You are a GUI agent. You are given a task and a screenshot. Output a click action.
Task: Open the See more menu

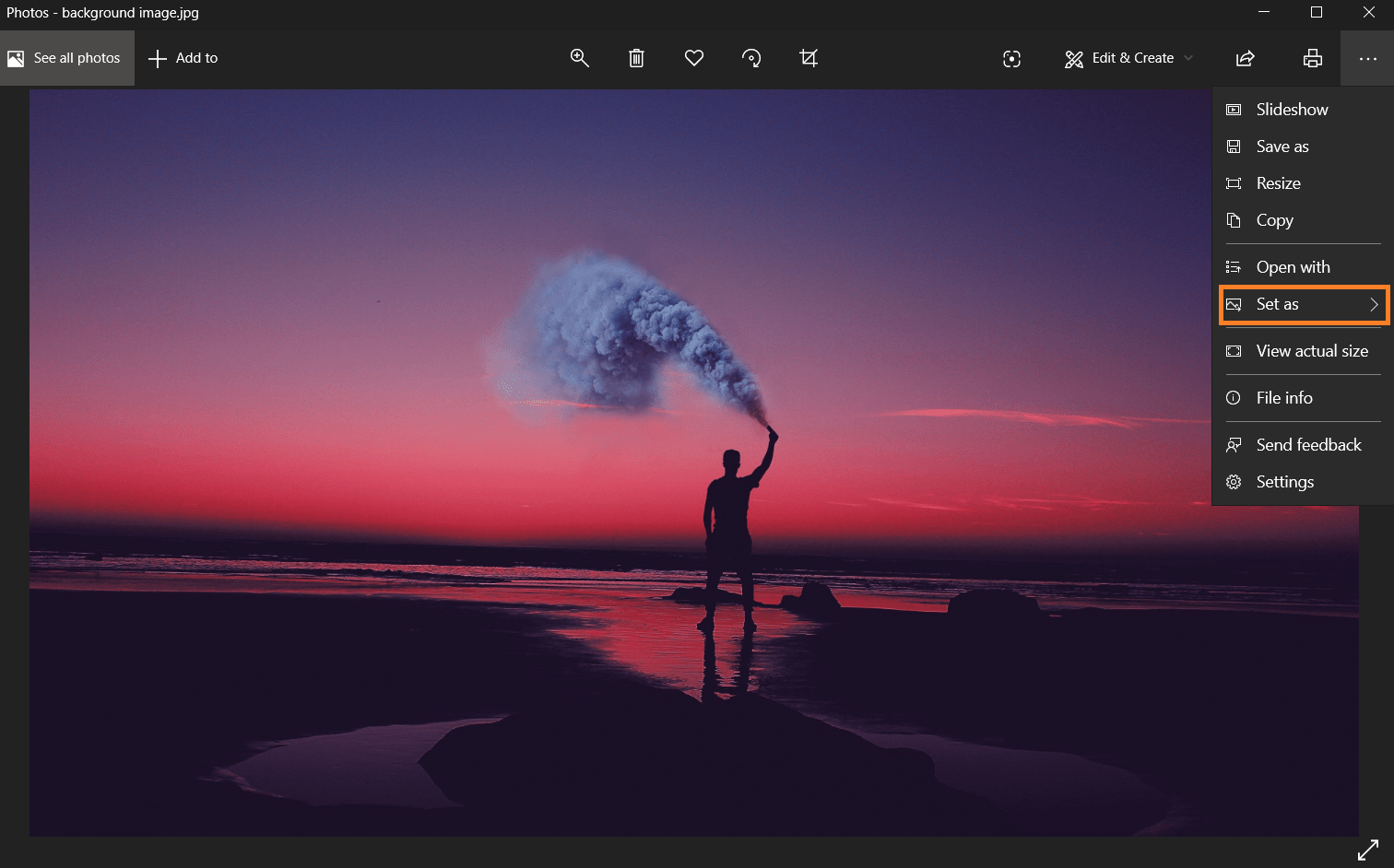[1367, 58]
